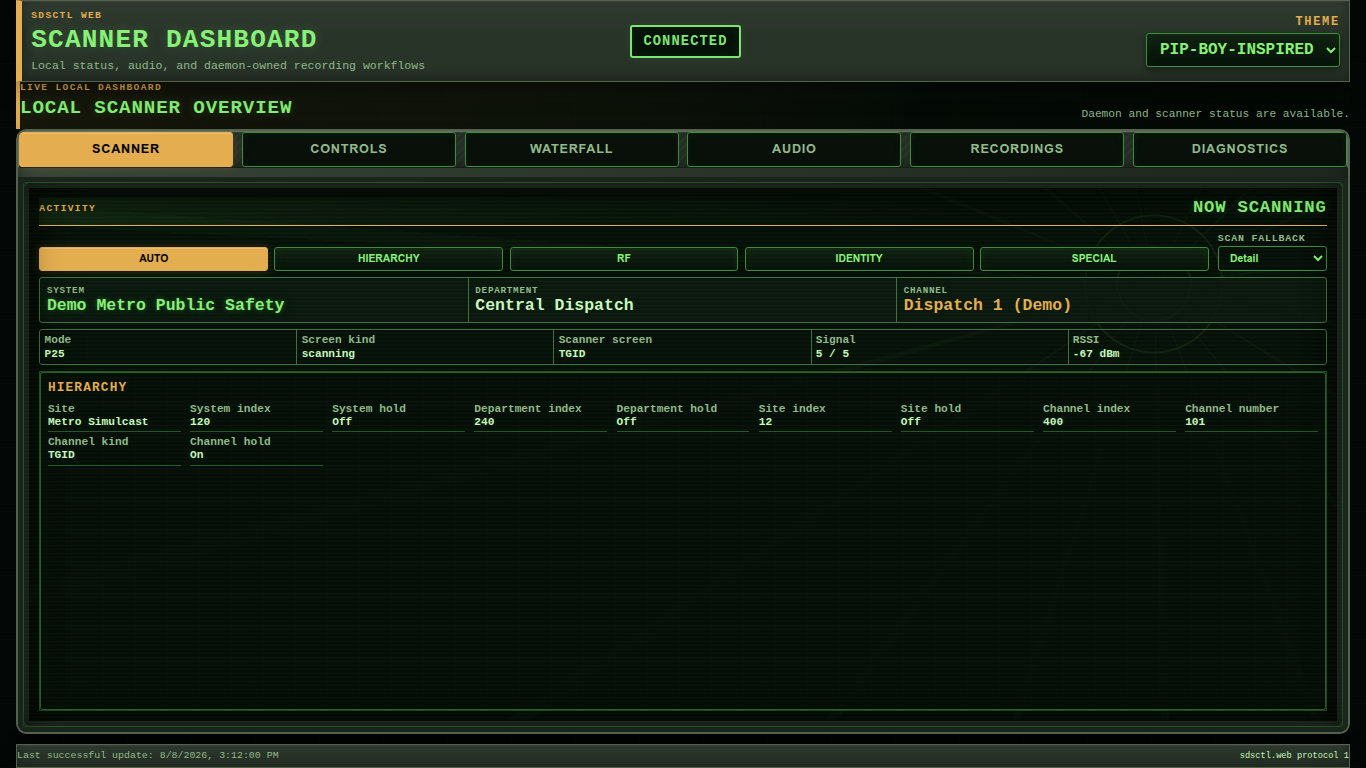Open the Scan Fallback Detail dropdown
Screen dimensions: 1366x768
1272,258
